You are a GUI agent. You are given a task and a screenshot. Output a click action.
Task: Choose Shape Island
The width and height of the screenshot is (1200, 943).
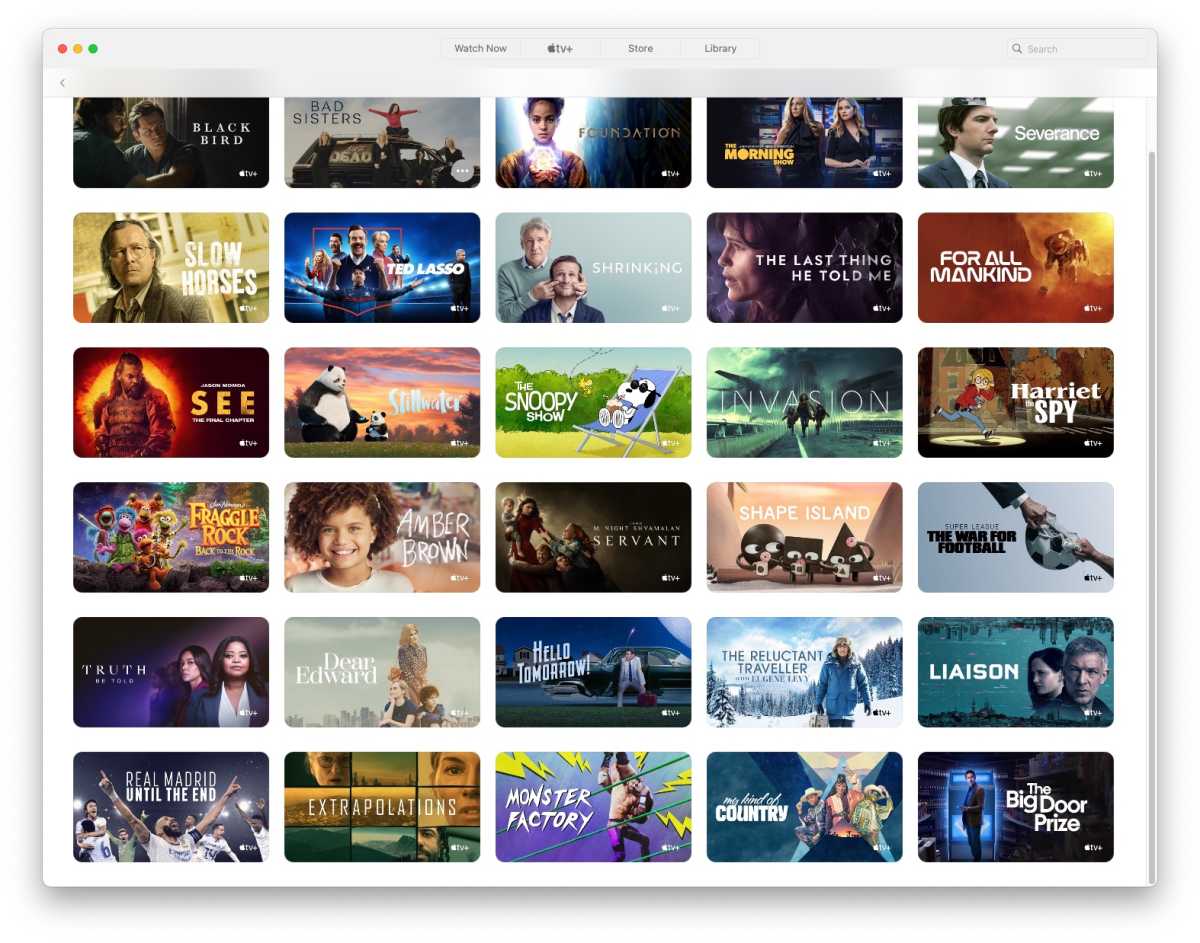point(804,537)
